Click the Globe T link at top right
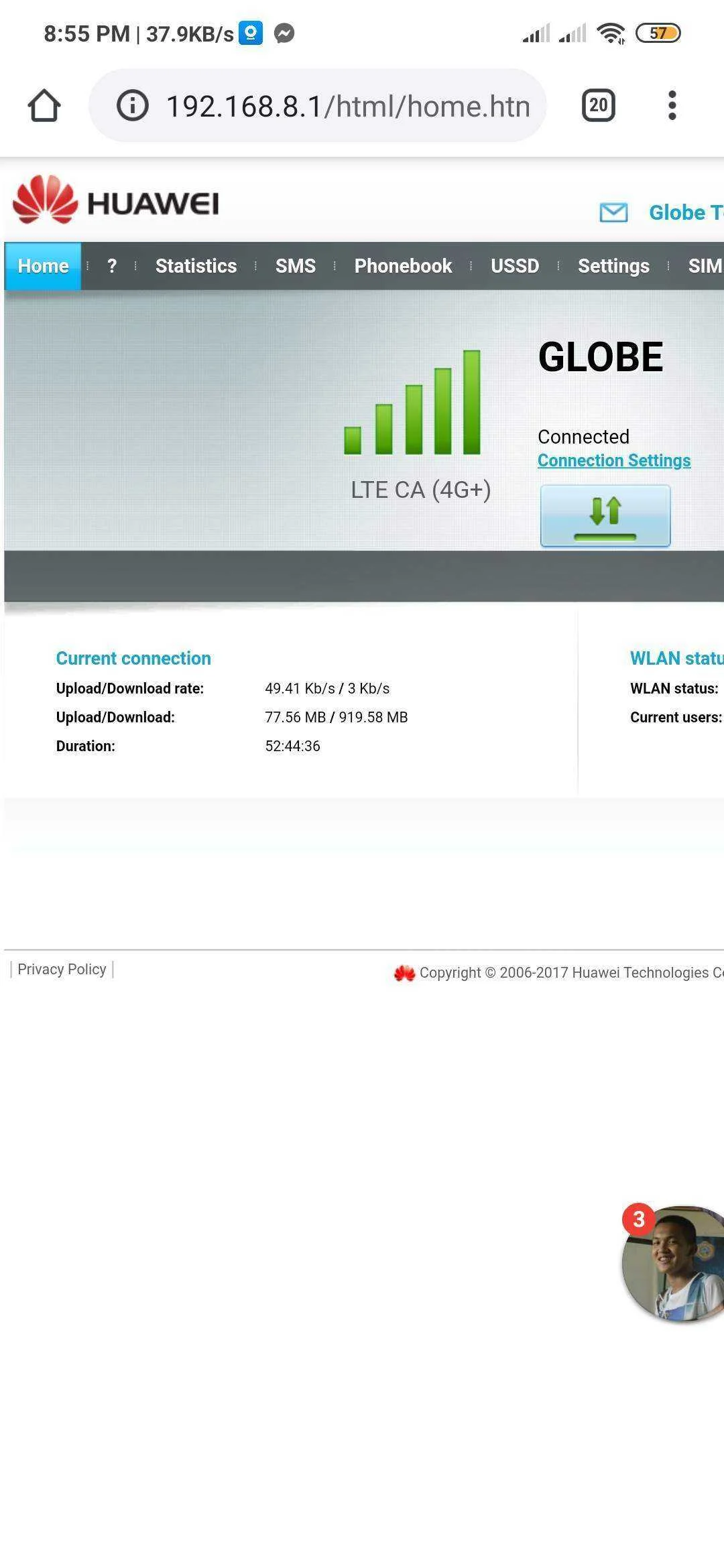Screen dimensions: 724x1568 click(686, 212)
